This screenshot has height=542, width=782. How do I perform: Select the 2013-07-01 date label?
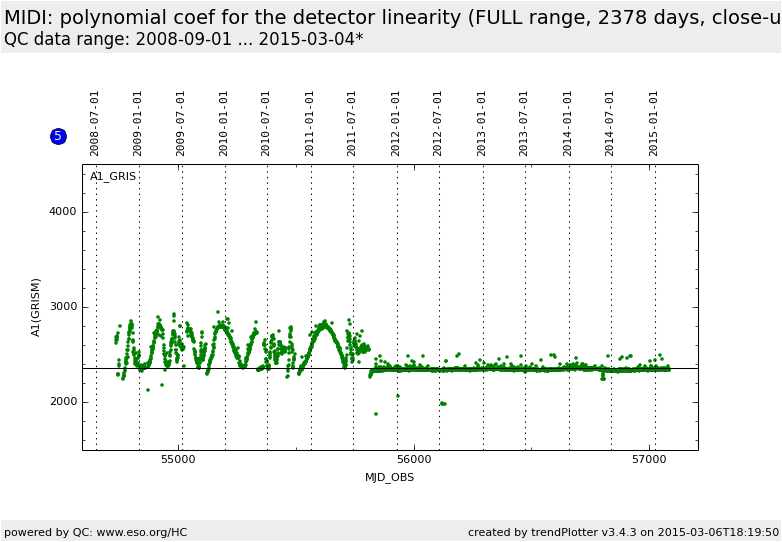(524, 123)
